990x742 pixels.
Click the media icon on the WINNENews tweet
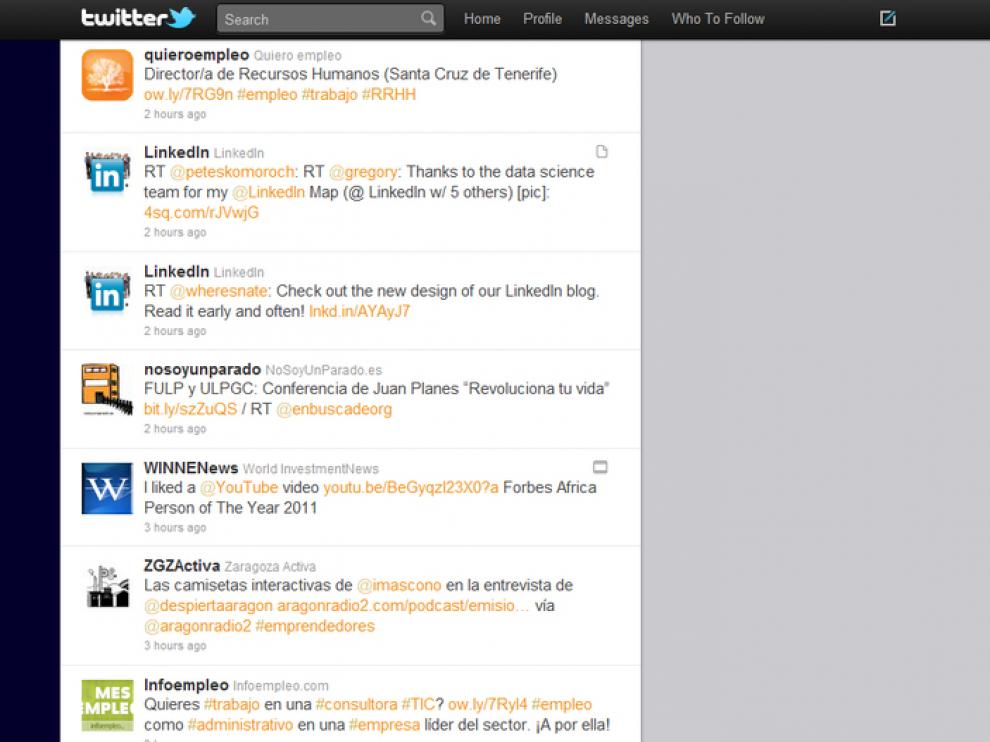tap(600, 467)
